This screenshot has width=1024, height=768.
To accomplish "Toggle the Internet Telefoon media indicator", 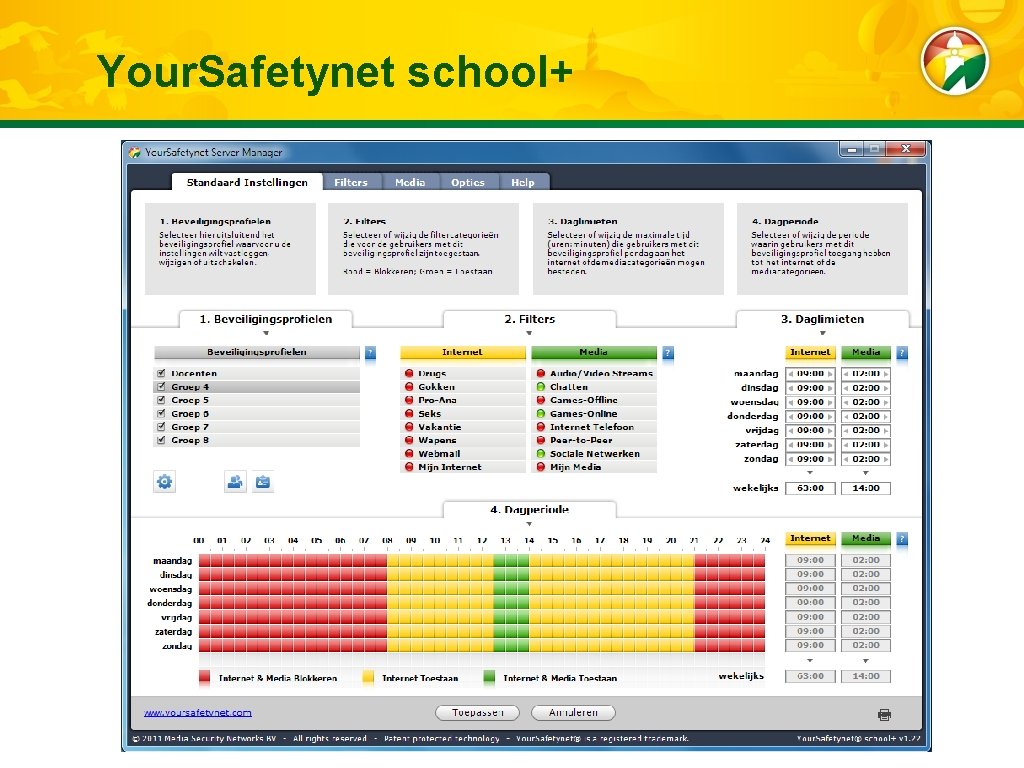I will [541, 426].
